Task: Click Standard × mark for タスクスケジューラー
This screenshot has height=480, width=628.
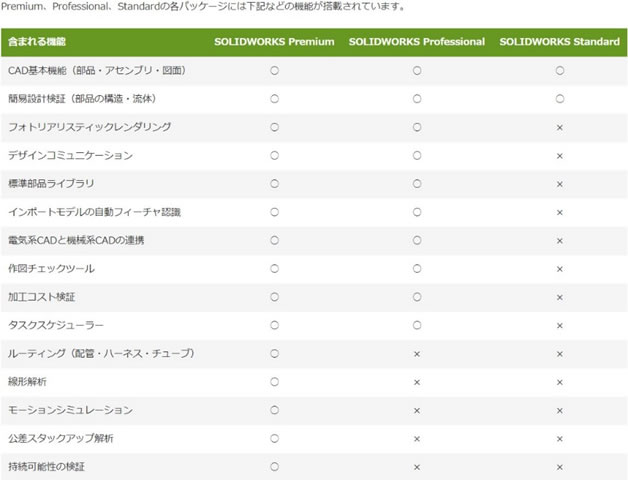Action: (560, 326)
